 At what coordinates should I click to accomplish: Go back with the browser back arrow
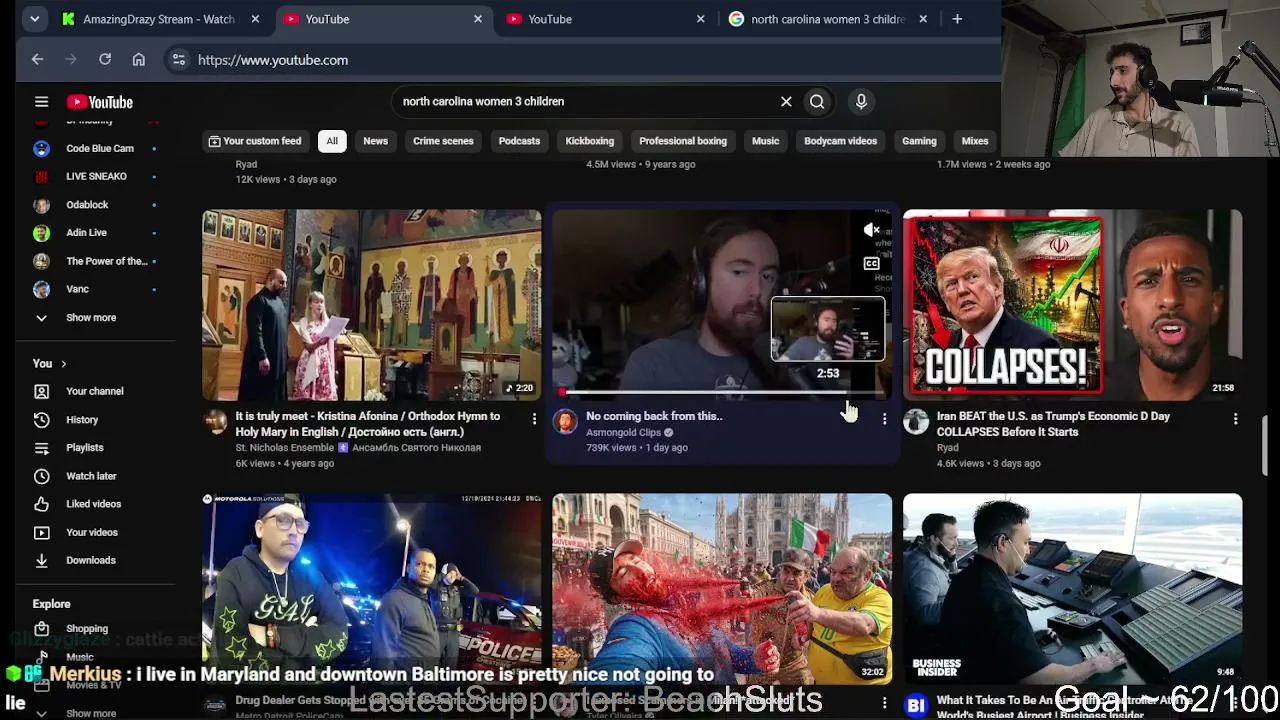(x=37, y=60)
